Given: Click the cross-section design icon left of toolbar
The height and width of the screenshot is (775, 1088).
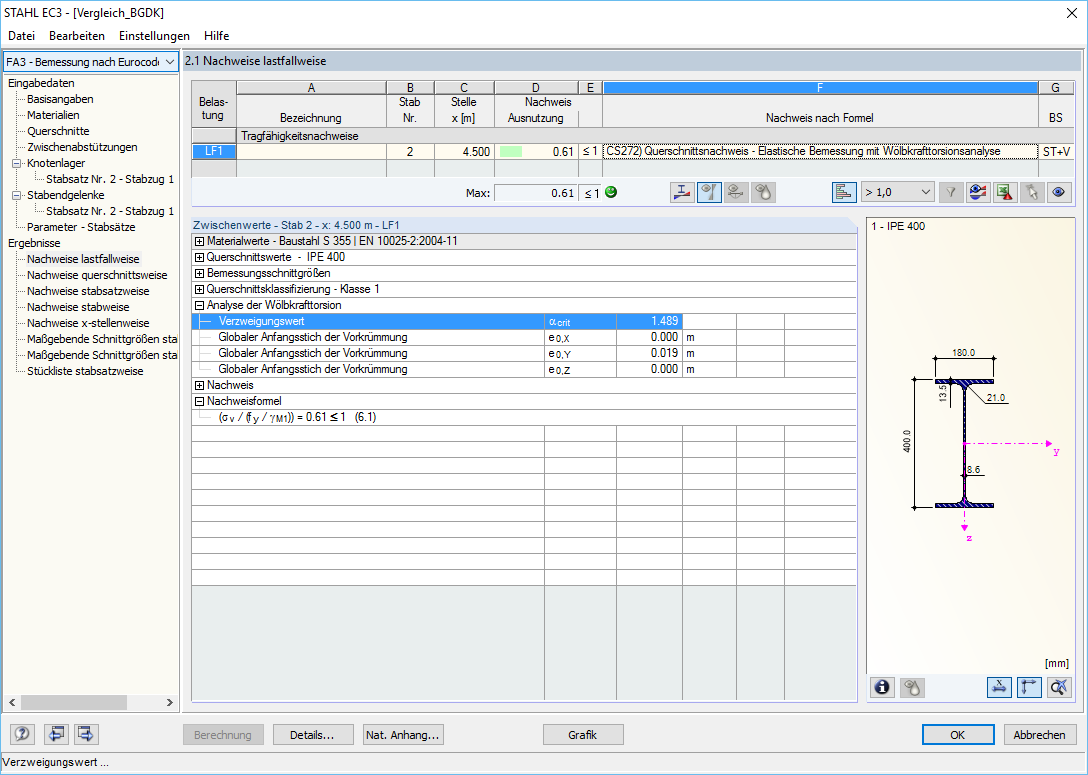Looking at the screenshot, I should (683, 192).
